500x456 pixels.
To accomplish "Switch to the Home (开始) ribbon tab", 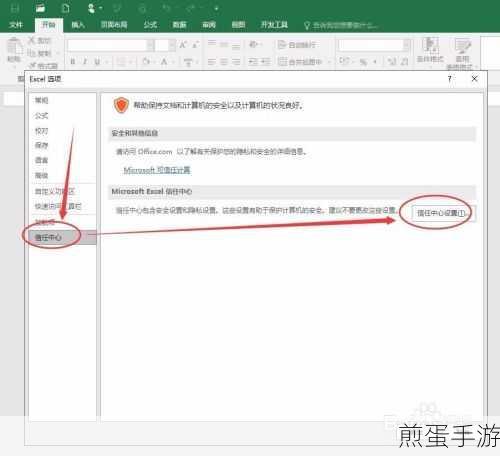I will point(49,25).
